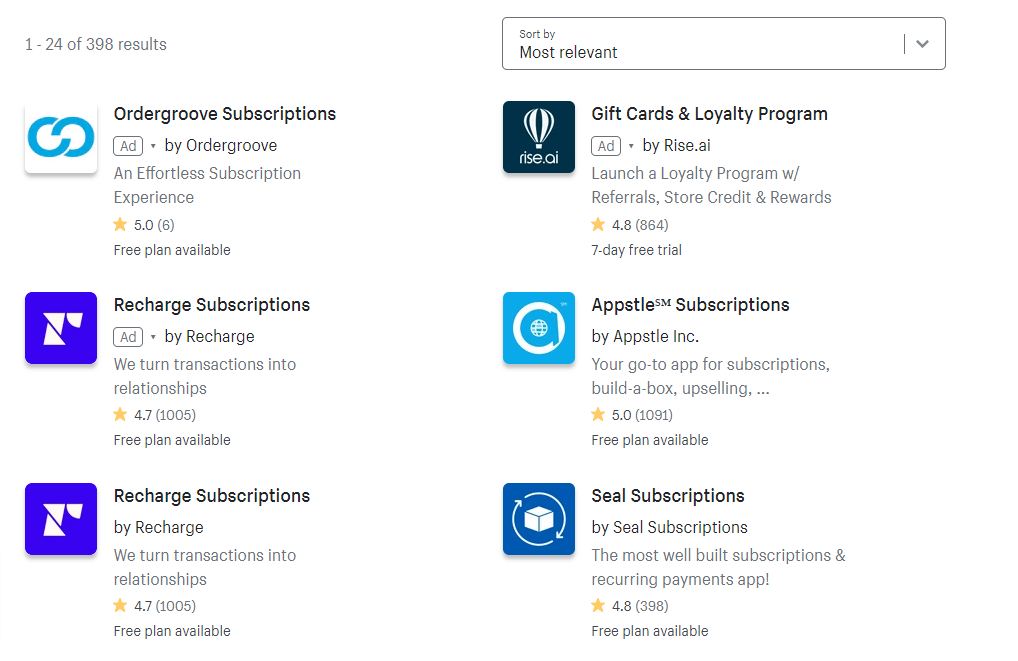Open the non-sponsored Recharge Subscriptions title

(x=212, y=495)
